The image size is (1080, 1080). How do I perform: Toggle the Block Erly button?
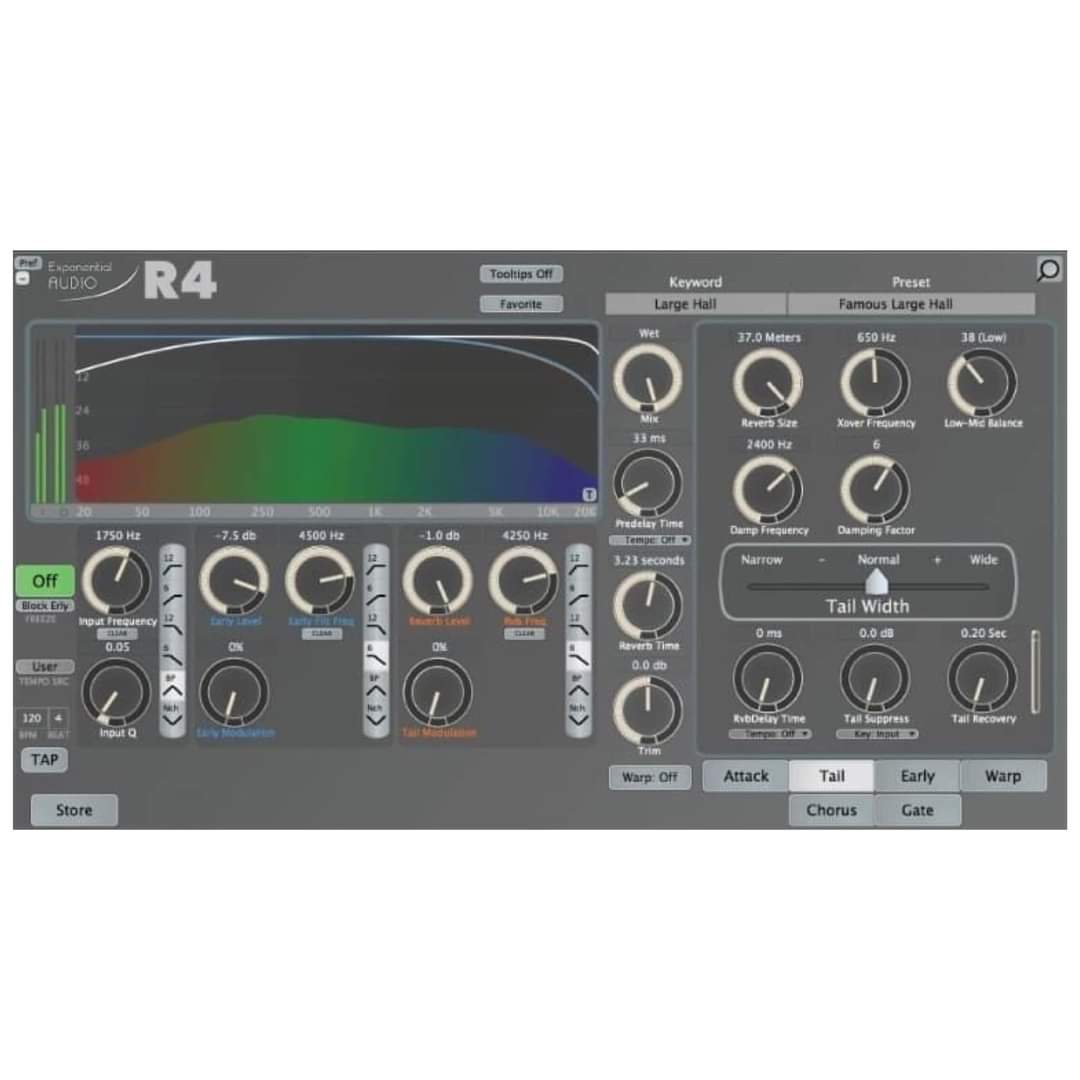tap(45, 605)
